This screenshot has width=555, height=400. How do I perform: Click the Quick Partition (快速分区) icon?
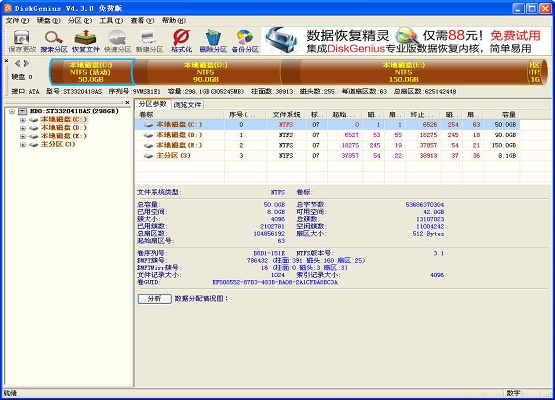pyautogui.click(x=118, y=41)
